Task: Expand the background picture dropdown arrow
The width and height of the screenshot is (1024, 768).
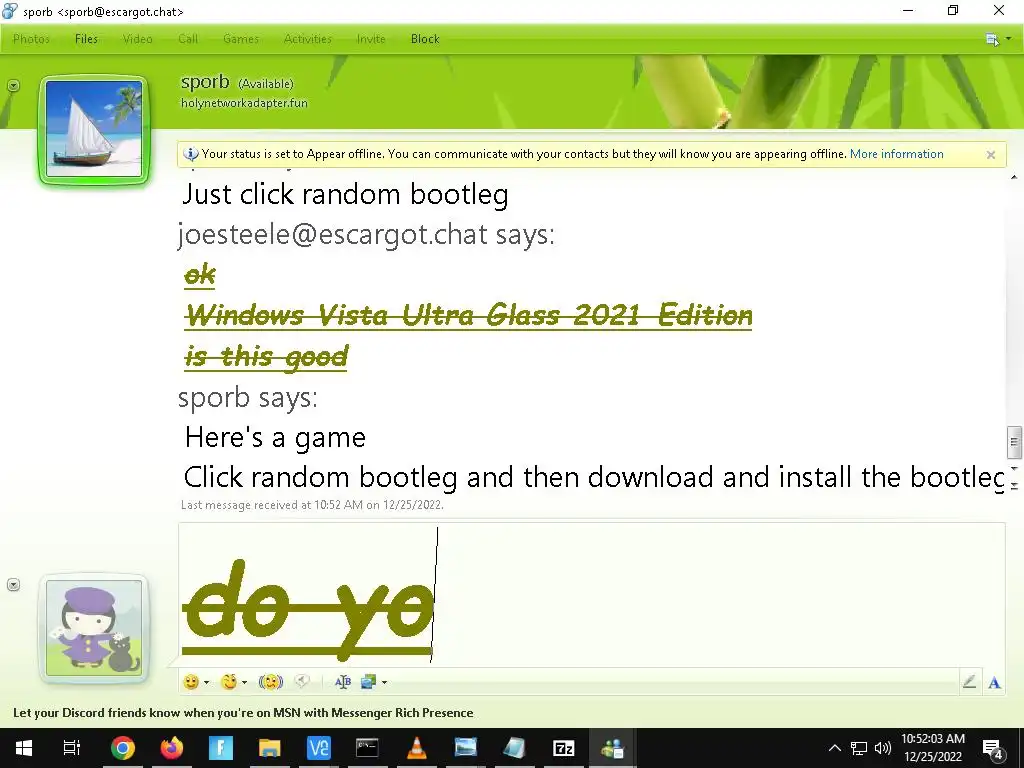Action: 385,682
